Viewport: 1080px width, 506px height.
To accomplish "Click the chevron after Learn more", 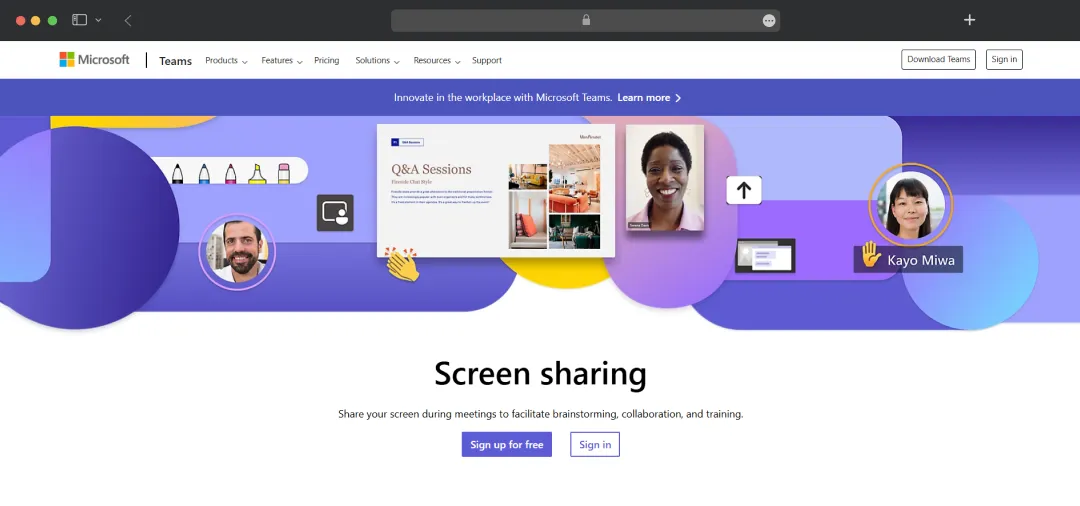I will coord(678,98).
